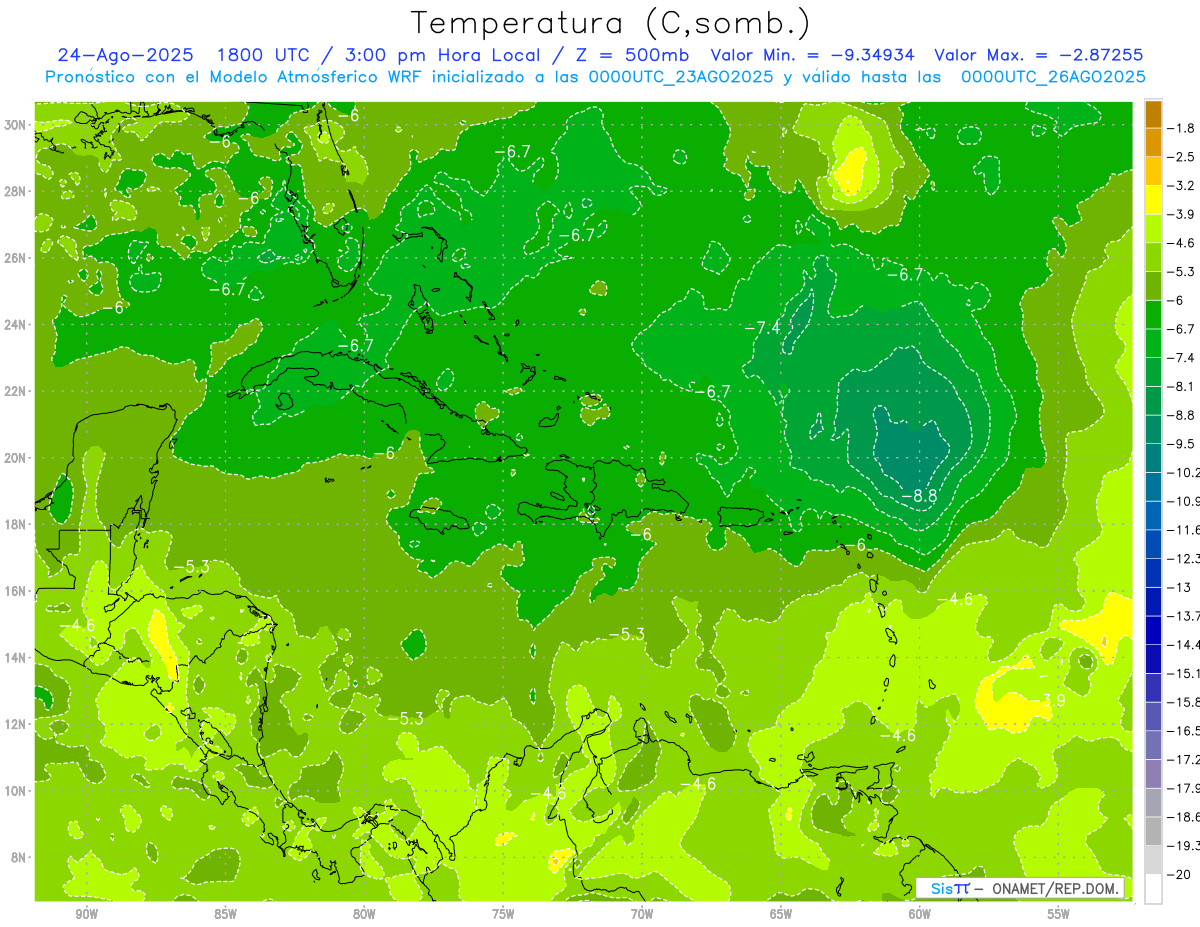Viewport: 1200px width, 927px height.
Task: Click the "3.9" contour label by the yellow patch
Action: [1052, 700]
